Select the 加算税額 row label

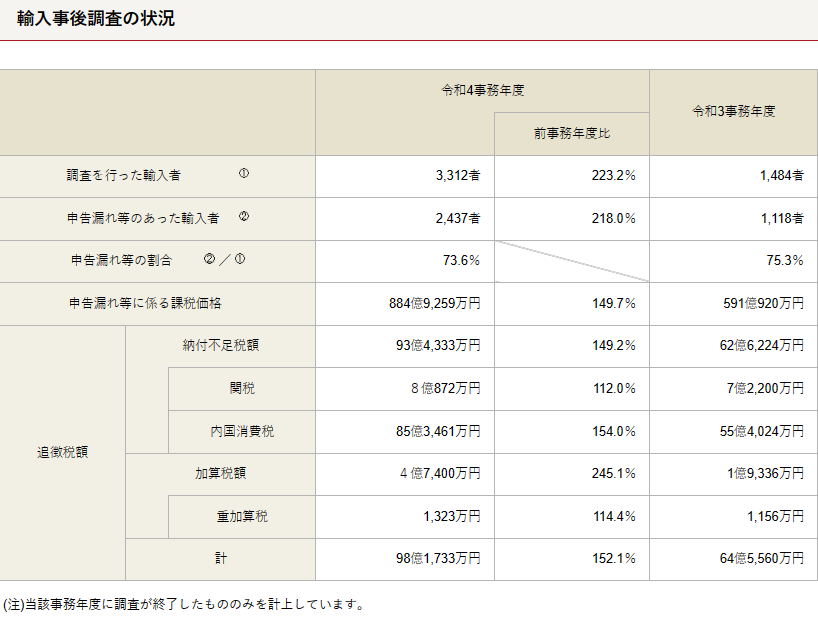(220, 473)
